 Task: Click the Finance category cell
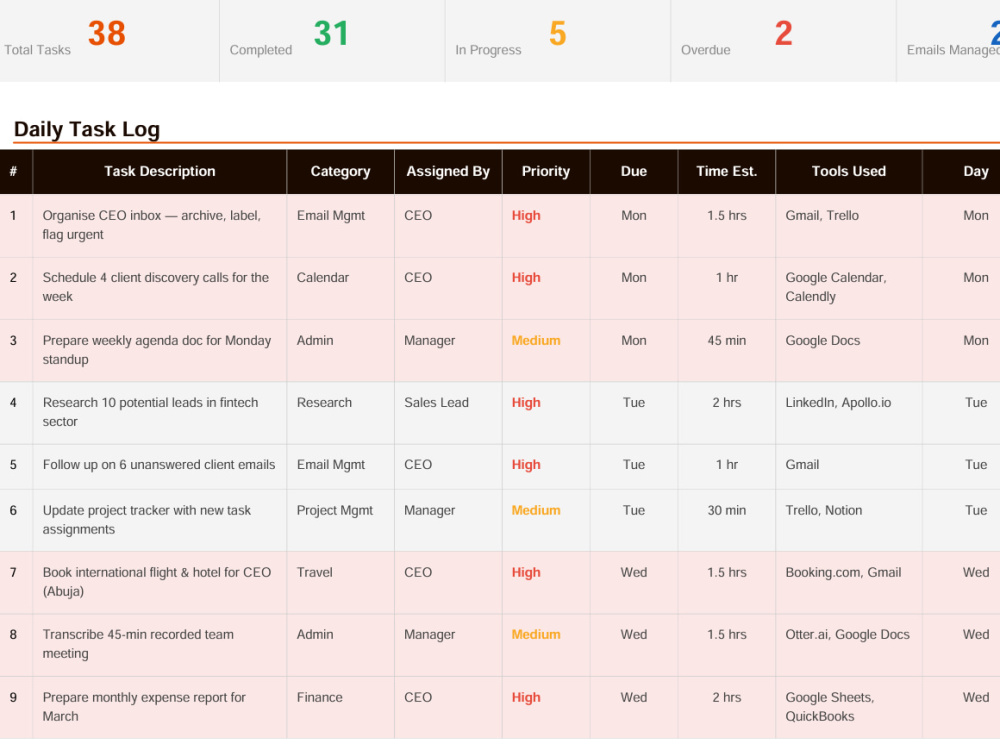(x=341, y=707)
